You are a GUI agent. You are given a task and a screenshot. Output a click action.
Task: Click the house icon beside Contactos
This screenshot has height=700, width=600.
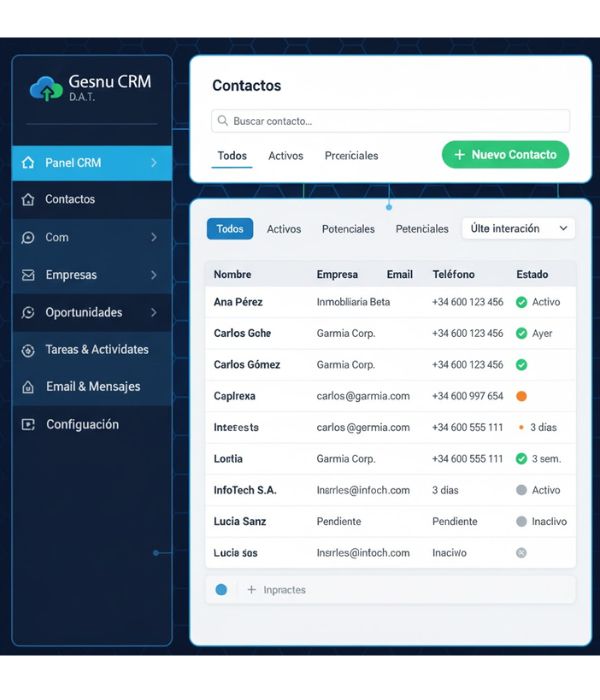coord(27,200)
